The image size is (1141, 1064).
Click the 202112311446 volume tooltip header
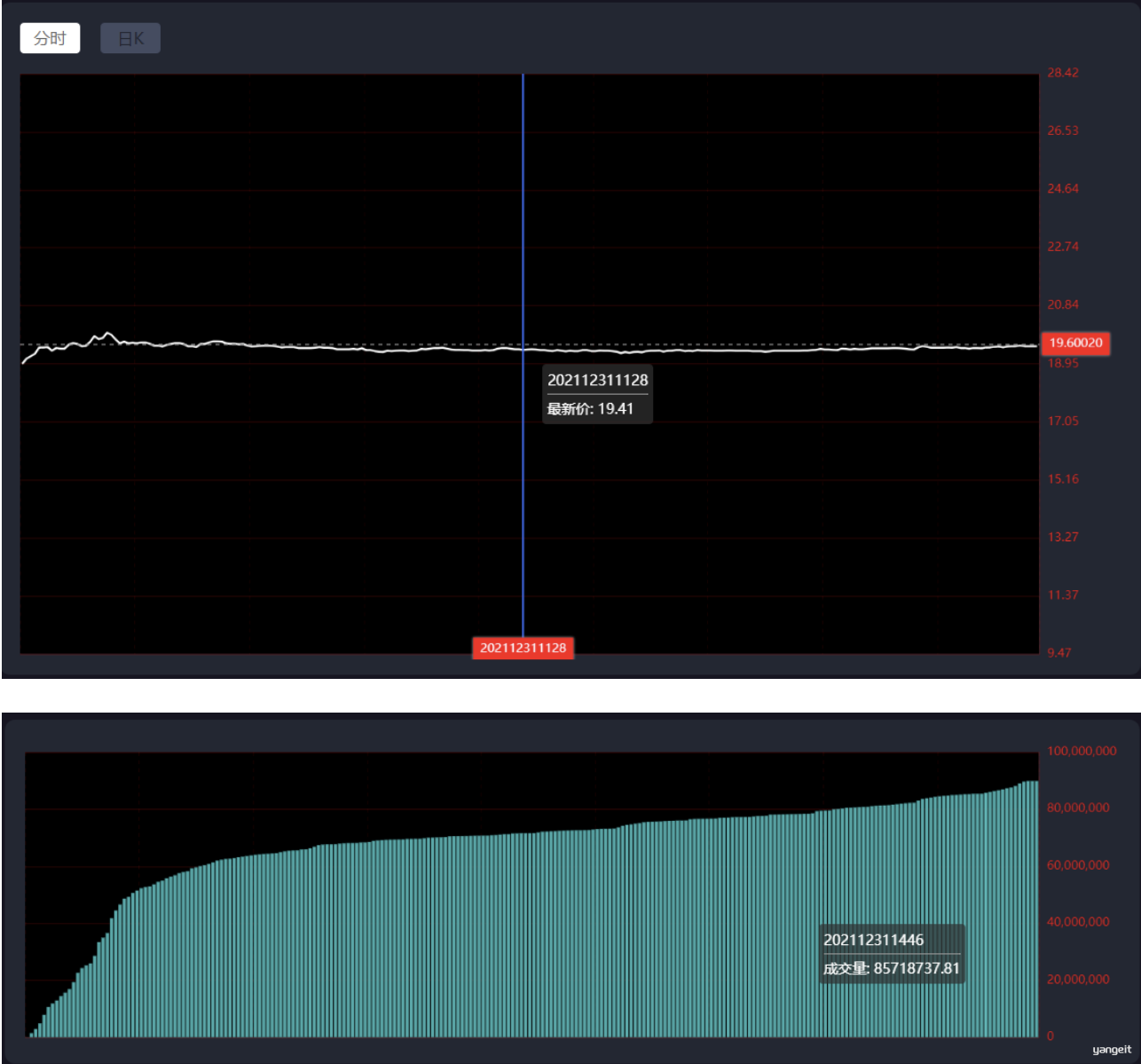(x=873, y=940)
